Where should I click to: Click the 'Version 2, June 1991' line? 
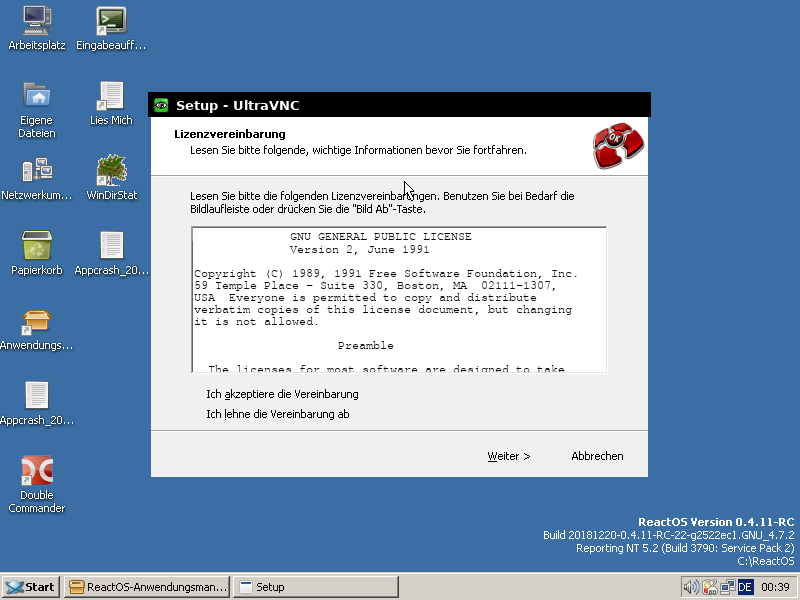(x=360, y=249)
